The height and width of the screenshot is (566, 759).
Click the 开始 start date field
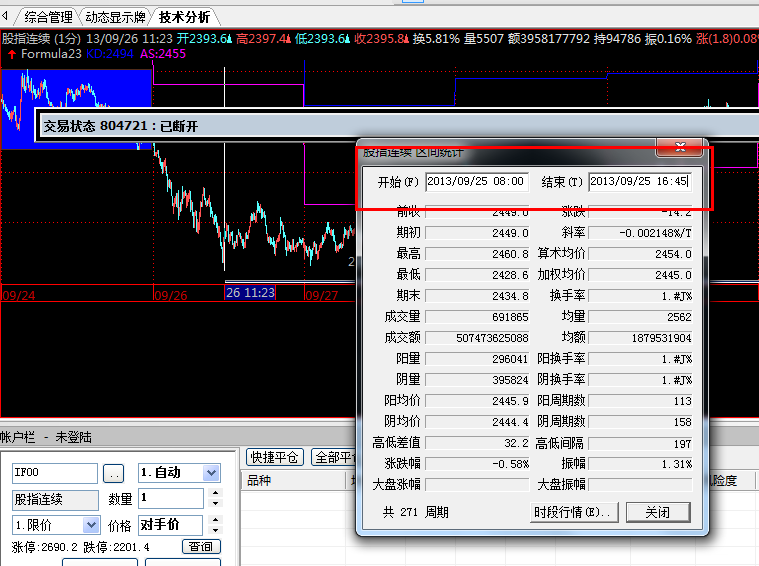tap(476, 182)
